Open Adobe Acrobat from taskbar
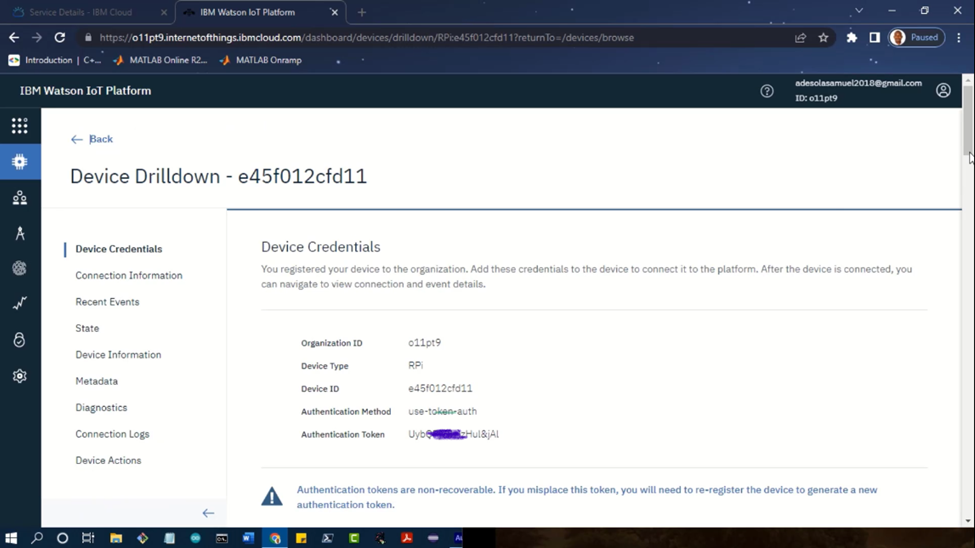This screenshot has height=548, width=975. (x=407, y=538)
